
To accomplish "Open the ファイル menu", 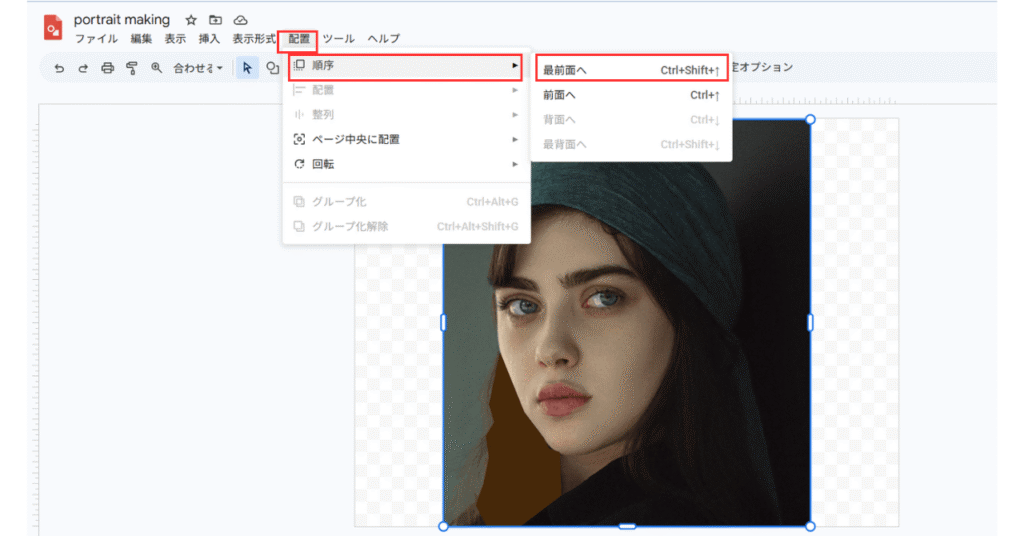I will click(96, 39).
